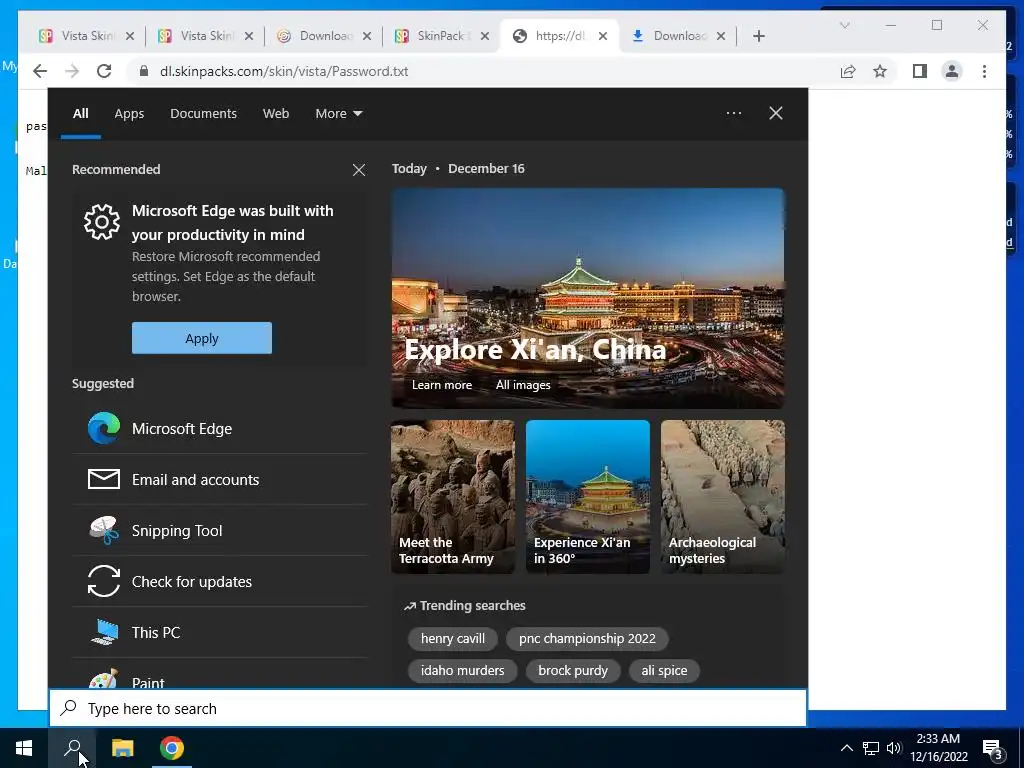Image resolution: width=1024 pixels, height=768 pixels.
Task: Select the Apps search filter
Action: tap(129, 114)
